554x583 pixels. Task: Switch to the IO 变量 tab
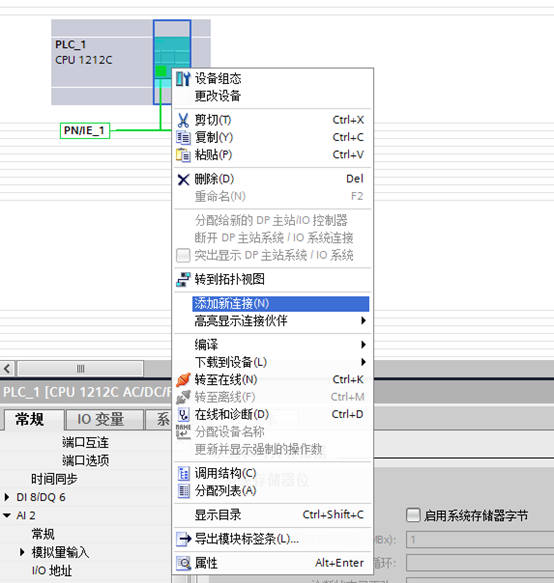[x=101, y=419]
